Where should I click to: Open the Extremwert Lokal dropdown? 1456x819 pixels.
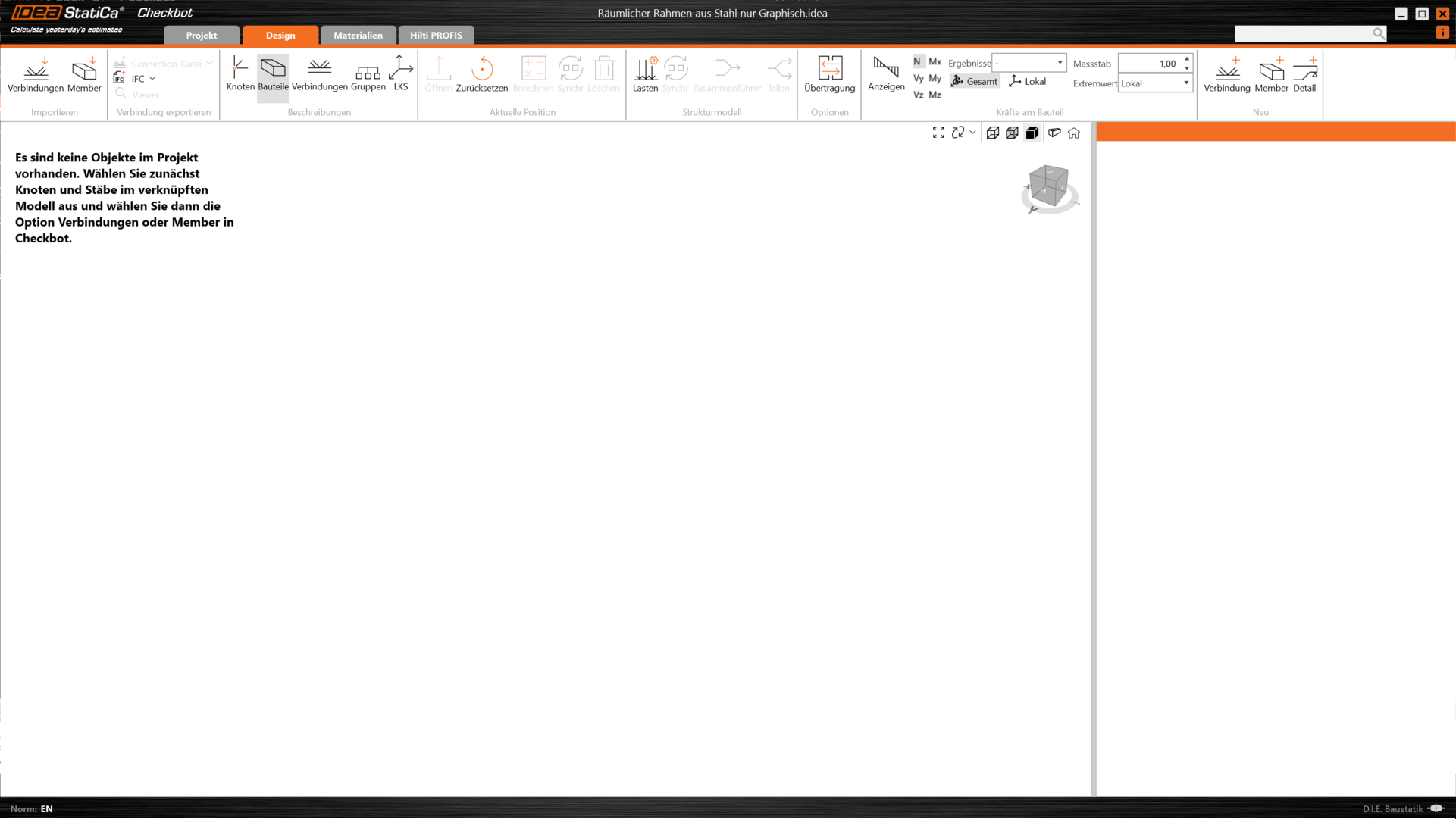[1155, 83]
